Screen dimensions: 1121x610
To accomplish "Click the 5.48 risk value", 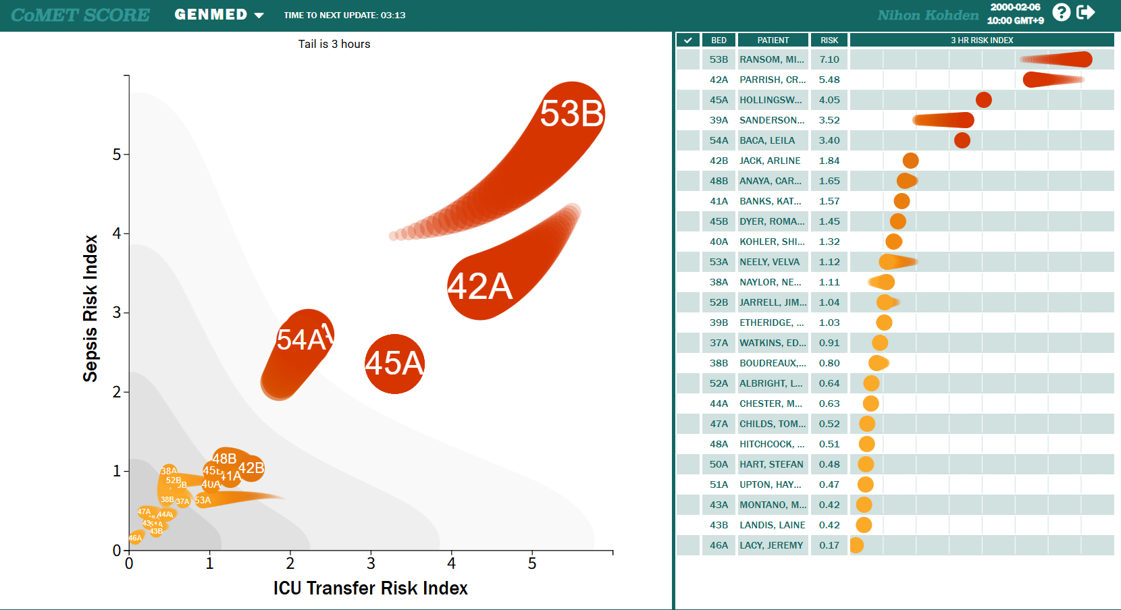I will click(x=829, y=79).
